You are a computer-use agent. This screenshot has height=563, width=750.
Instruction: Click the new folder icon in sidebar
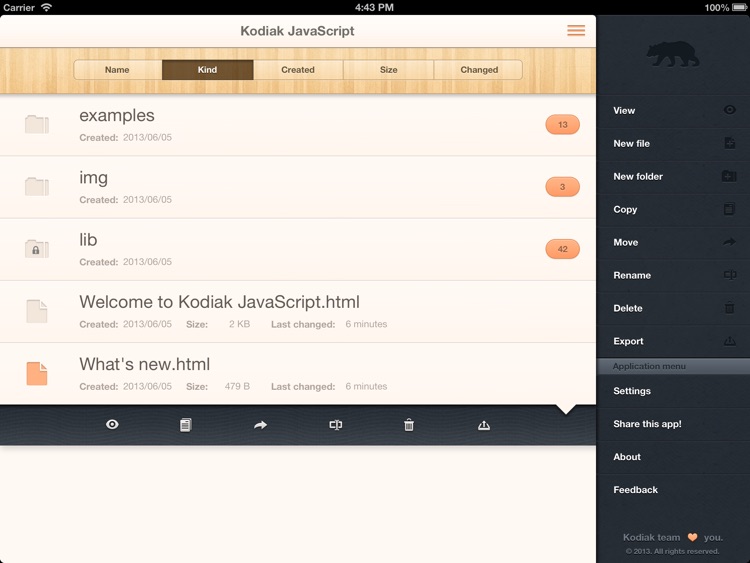point(729,176)
